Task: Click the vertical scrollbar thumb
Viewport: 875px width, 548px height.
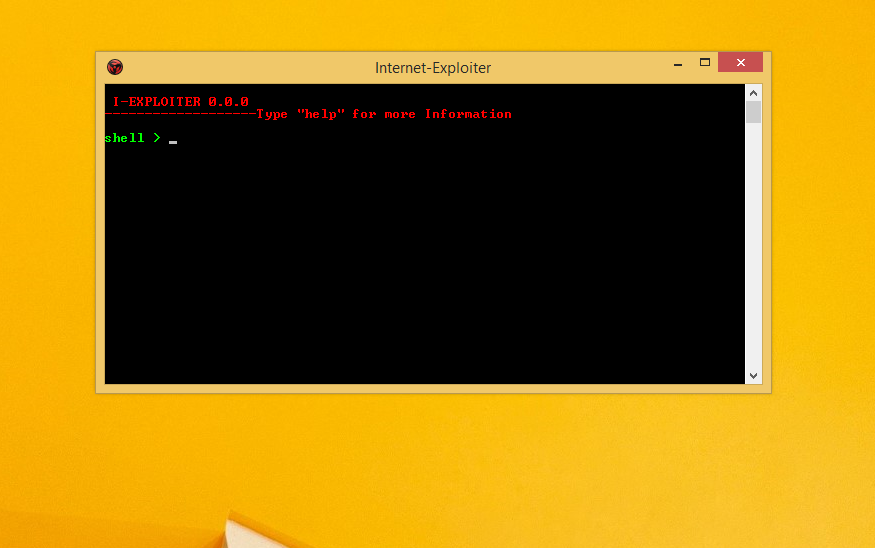Action: pyautogui.click(x=753, y=112)
